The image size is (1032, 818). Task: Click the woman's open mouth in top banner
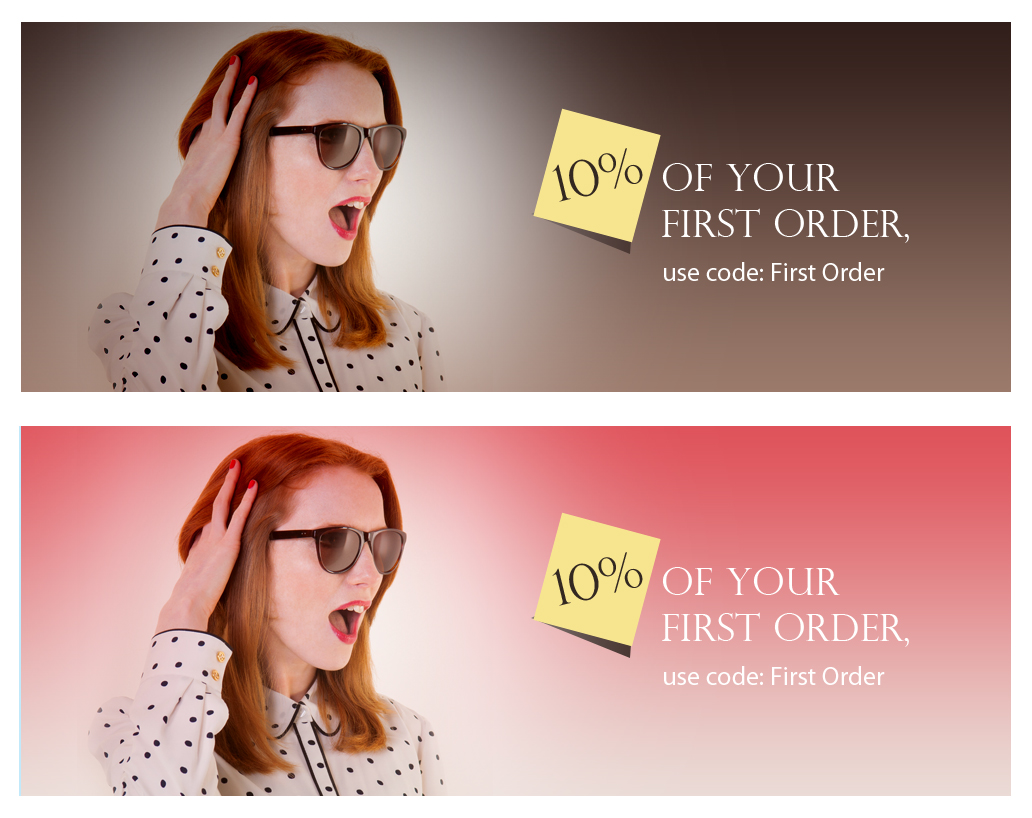(348, 216)
